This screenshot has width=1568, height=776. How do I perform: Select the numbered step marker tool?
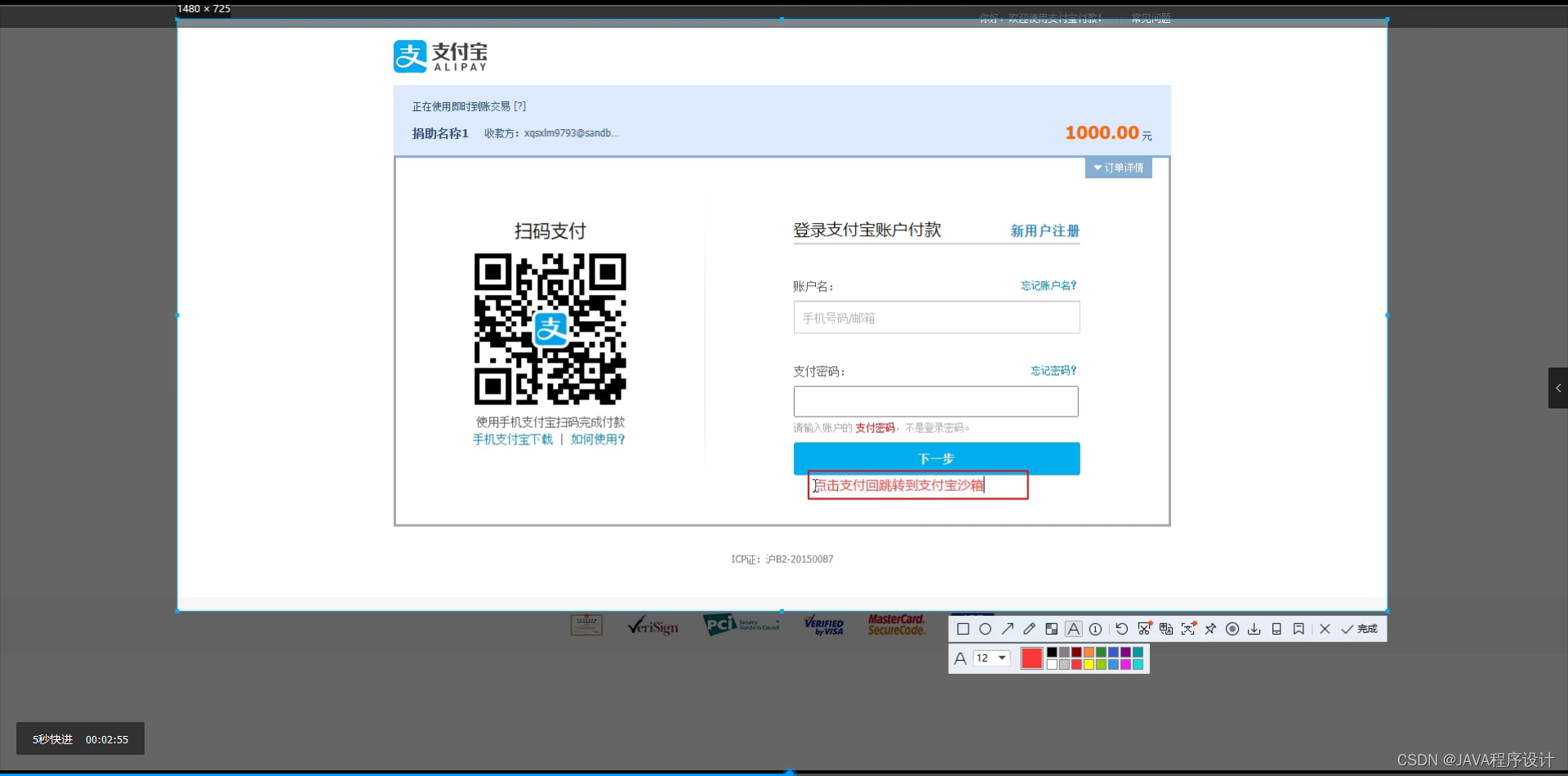coord(1095,629)
